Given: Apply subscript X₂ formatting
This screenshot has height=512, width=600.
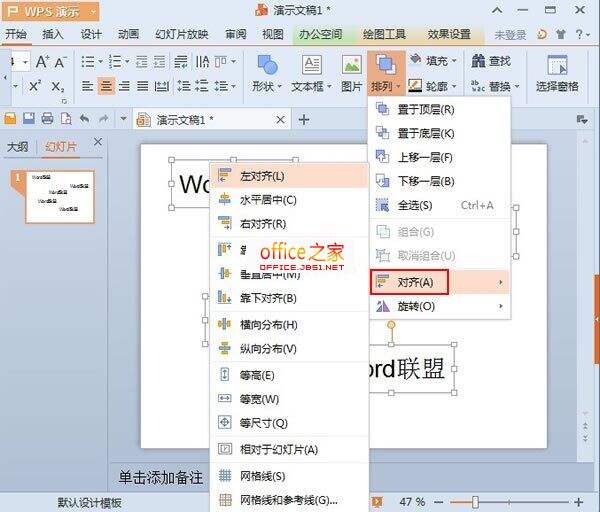Looking at the screenshot, I should click(x=58, y=87).
